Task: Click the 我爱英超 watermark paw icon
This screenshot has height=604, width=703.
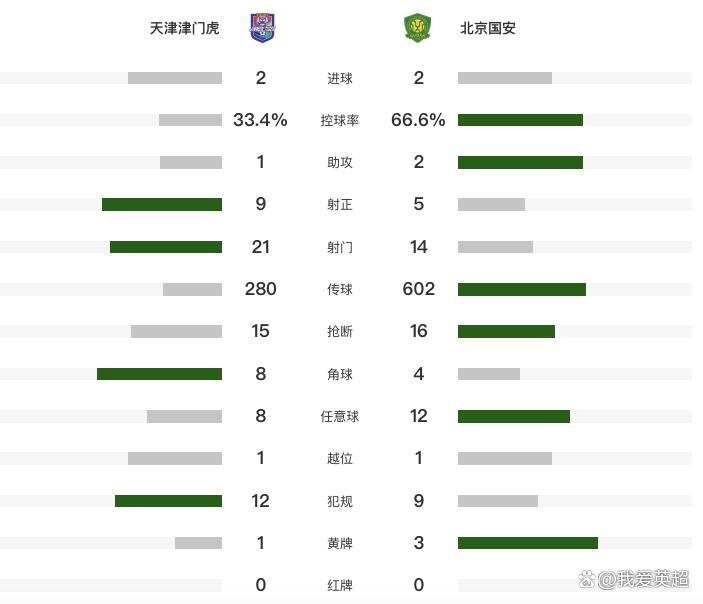Action: [x=586, y=579]
